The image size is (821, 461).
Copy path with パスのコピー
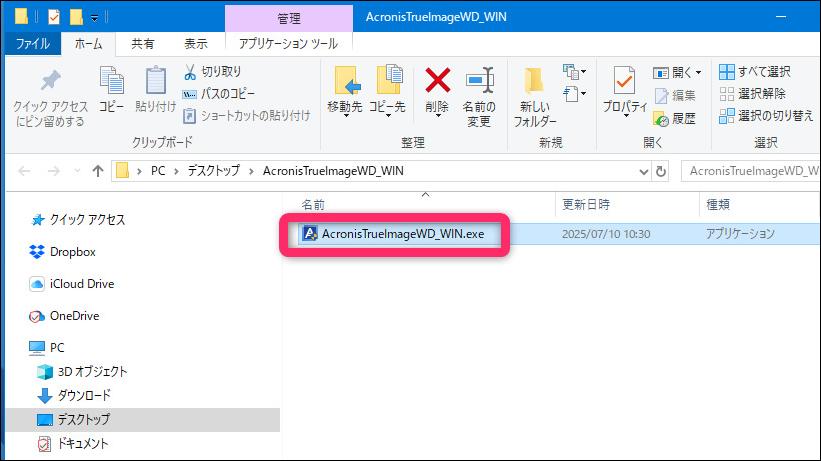click(x=219, y=94)
